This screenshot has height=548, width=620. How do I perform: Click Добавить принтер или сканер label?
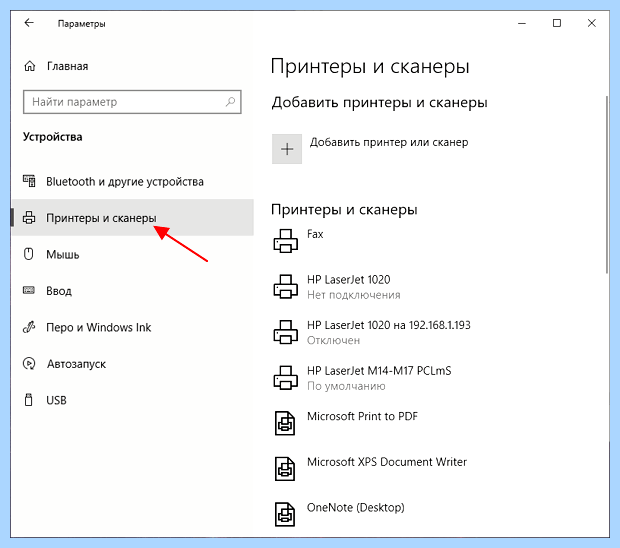pos(389,142)
